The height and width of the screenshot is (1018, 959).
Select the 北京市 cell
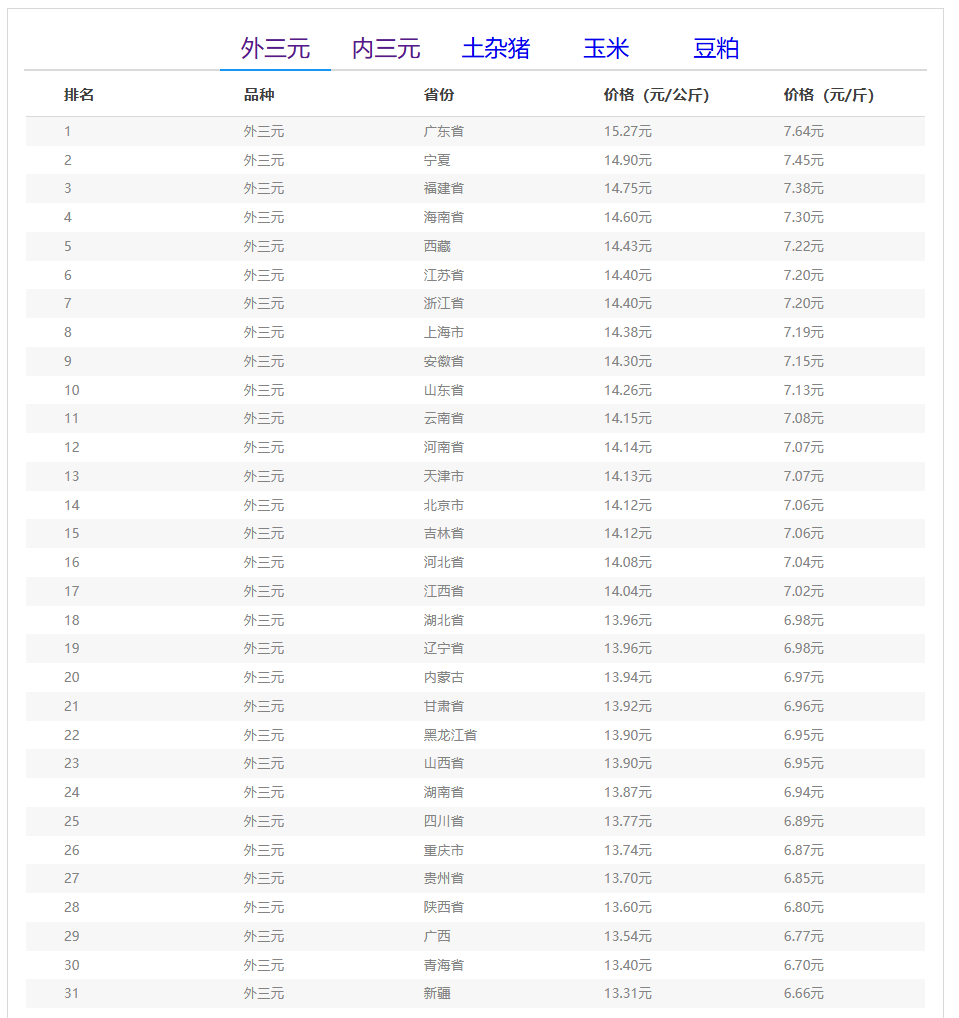(444, 504)
